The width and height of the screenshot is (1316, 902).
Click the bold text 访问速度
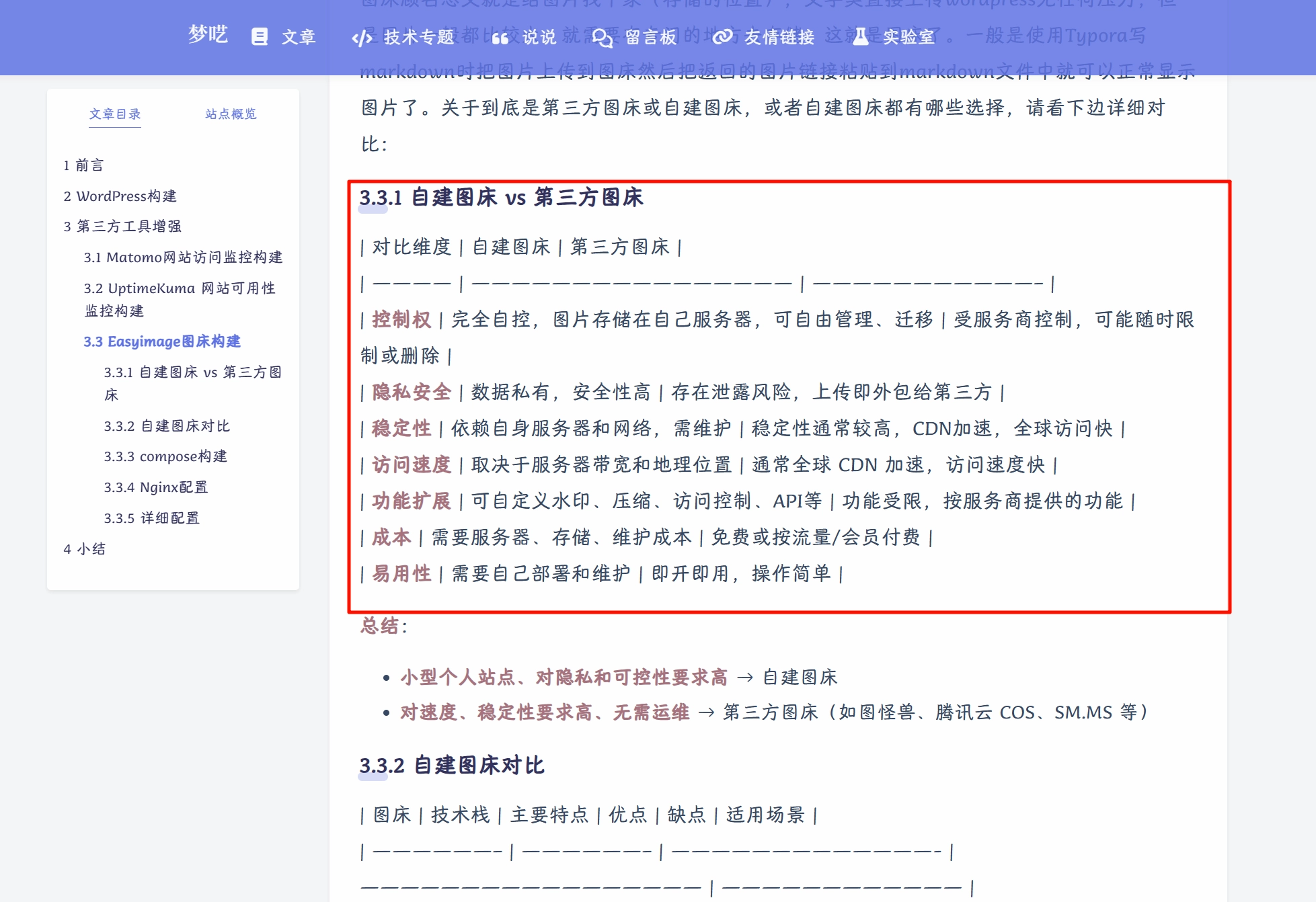412,465
